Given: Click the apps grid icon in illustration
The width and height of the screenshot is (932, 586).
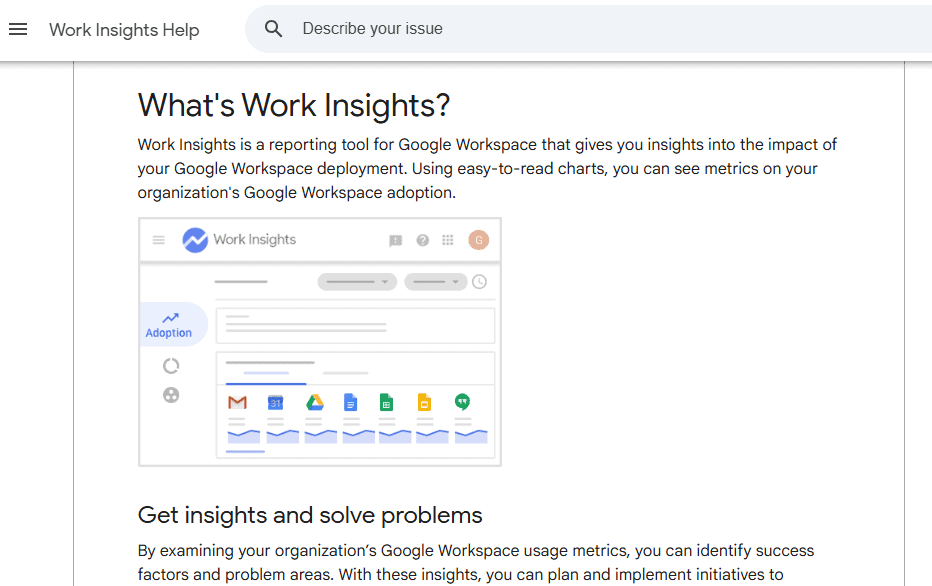Looking at the screenshot, I should point(448,240).
